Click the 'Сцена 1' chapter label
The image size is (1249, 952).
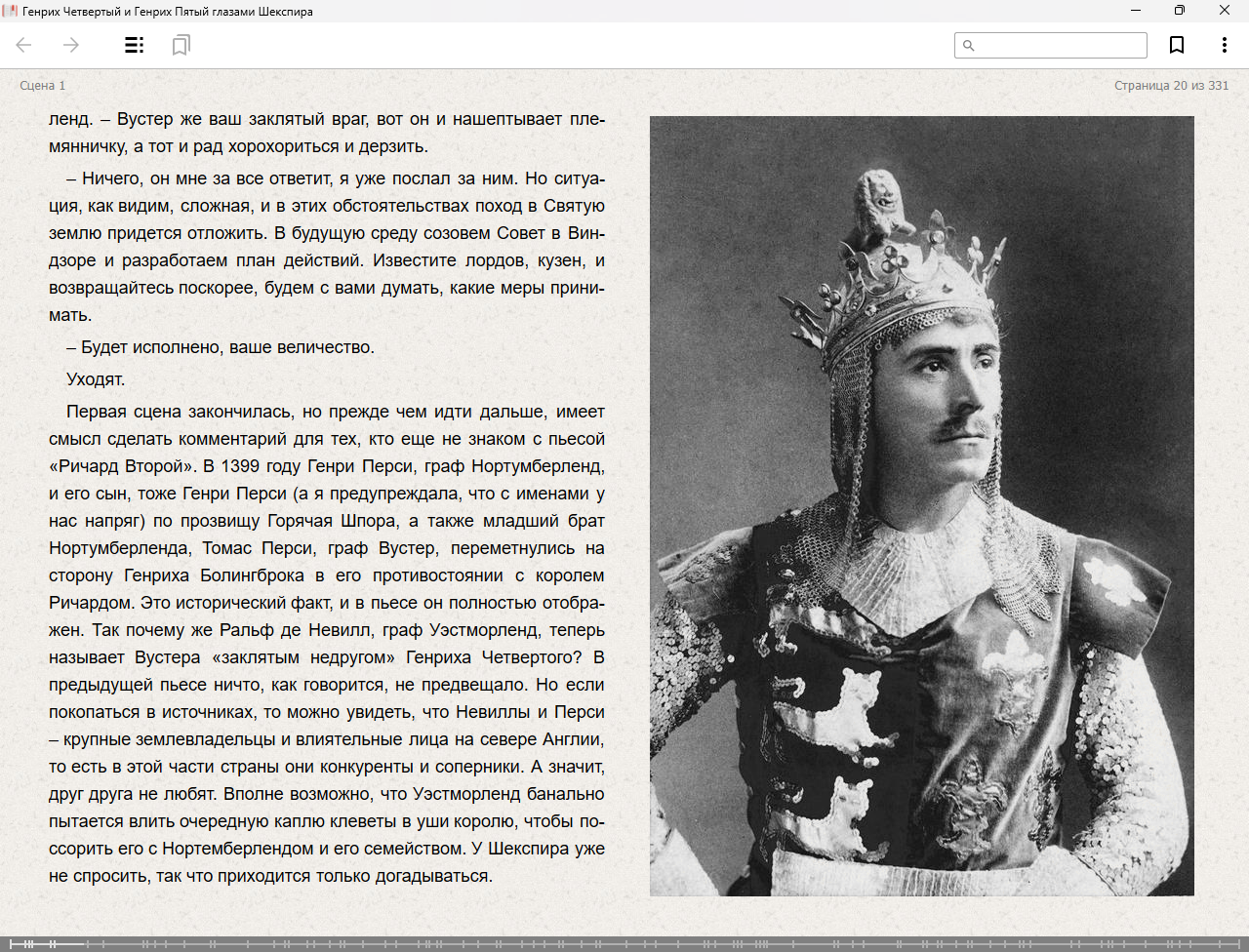click(43, 86)
